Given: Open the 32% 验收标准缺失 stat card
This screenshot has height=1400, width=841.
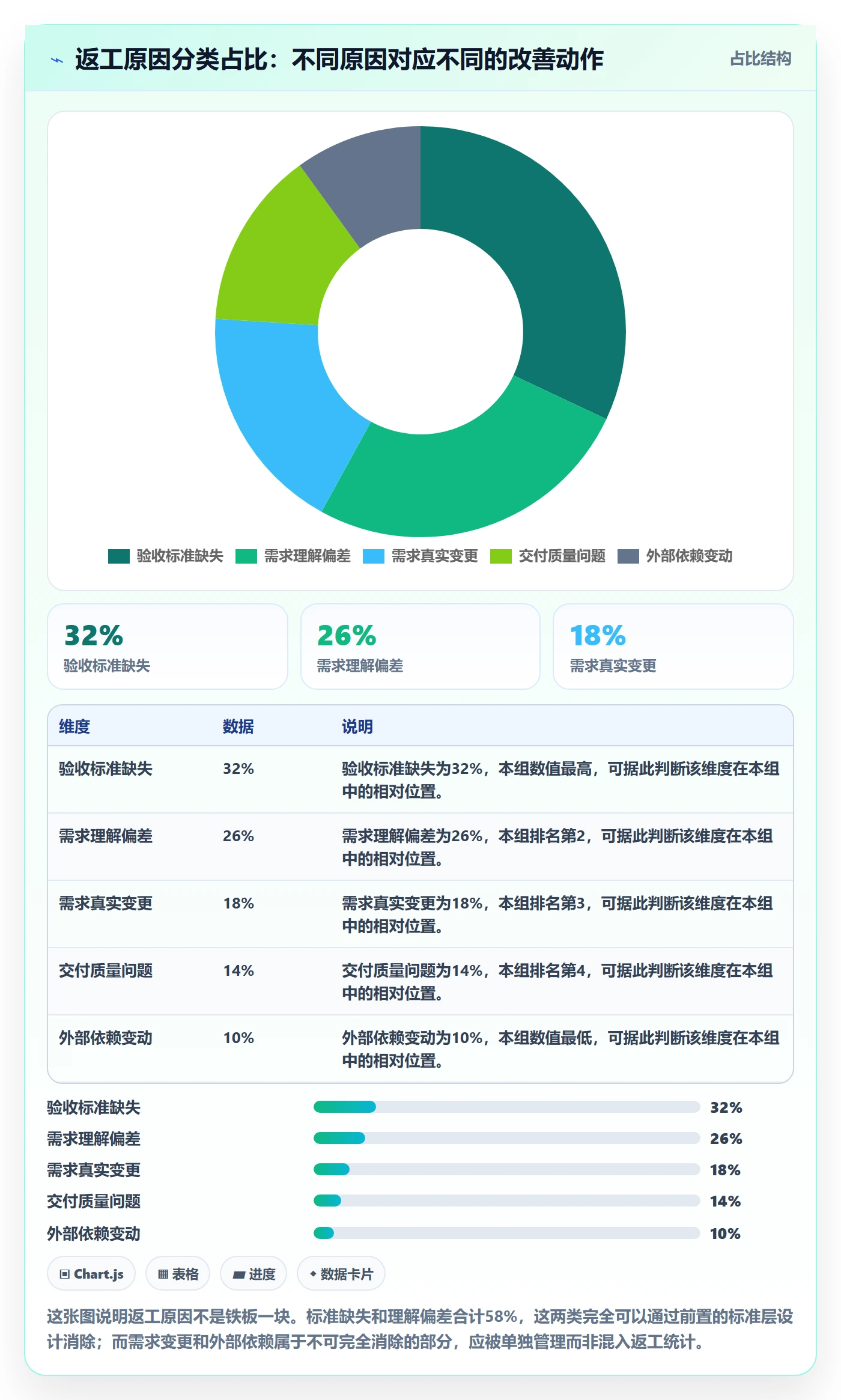Looking at the screenshot, I should coord(168,647).
